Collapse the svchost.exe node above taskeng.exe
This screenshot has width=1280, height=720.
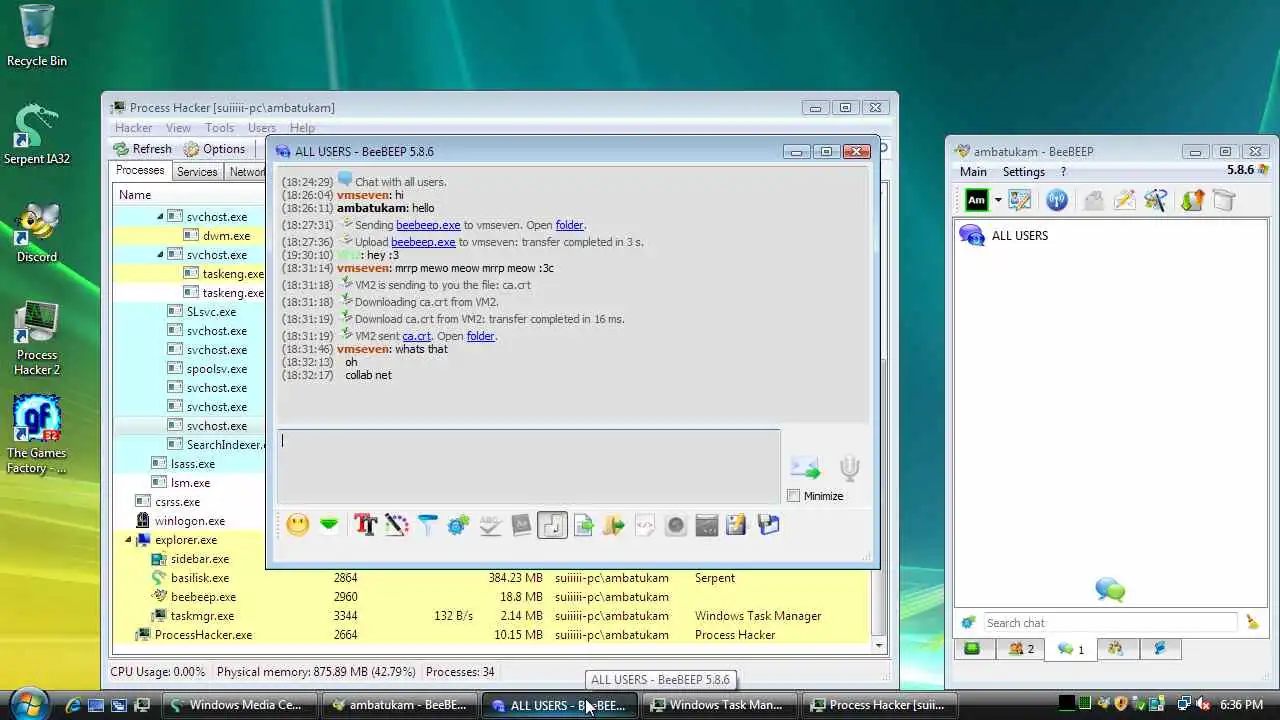(160, 255)
